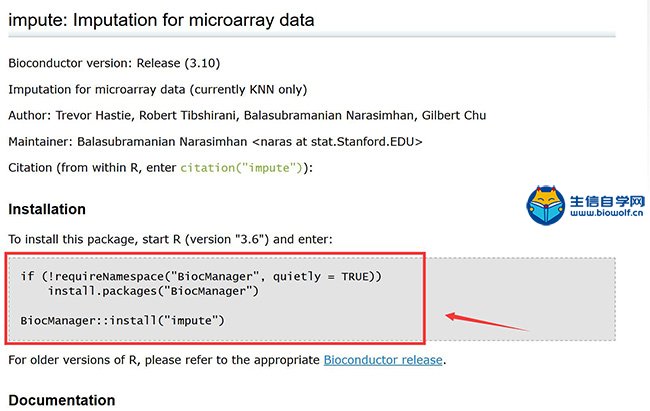
Task: Click the Imputation for microarray data KNN description
Action: [x=158, y=90]
